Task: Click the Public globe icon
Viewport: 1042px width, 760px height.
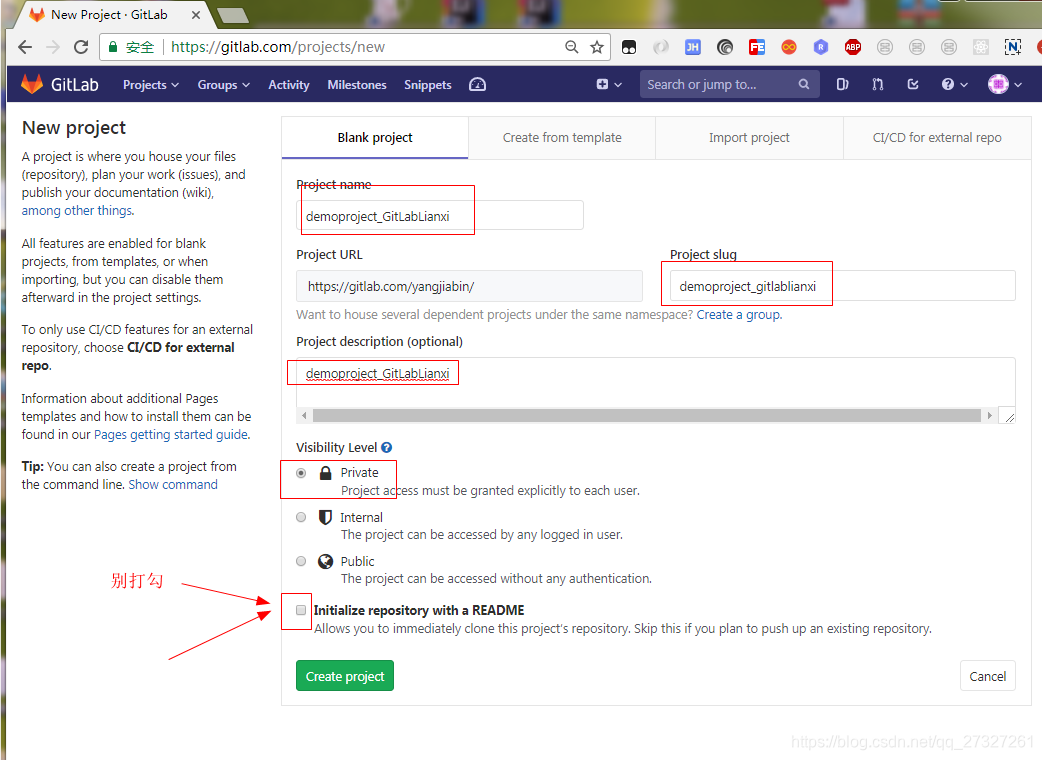Action: (326, 561)
